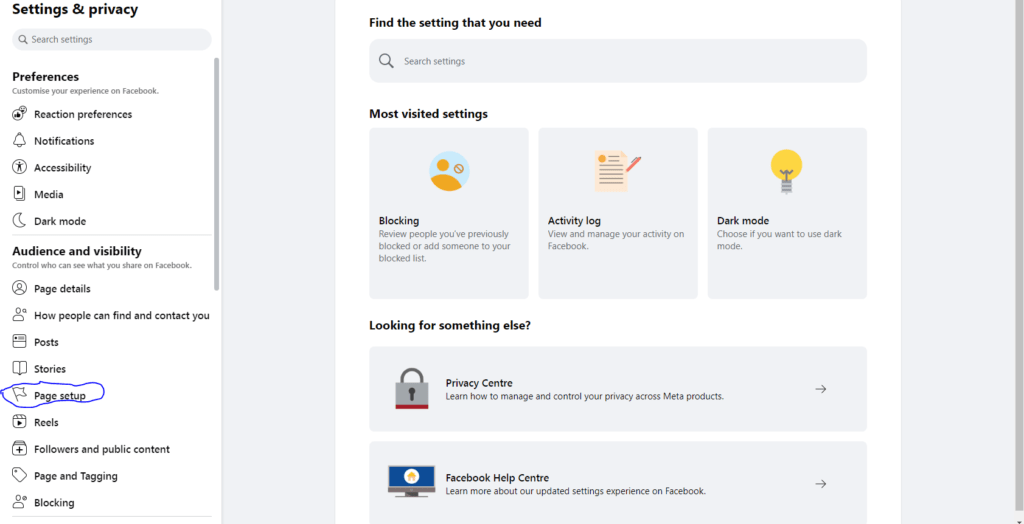Click the Dark mode moon icon

click(20, 221)
